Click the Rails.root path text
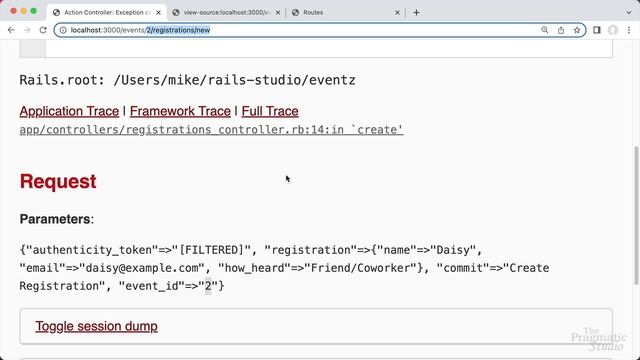Screen dimensions: 640x360 187,80
